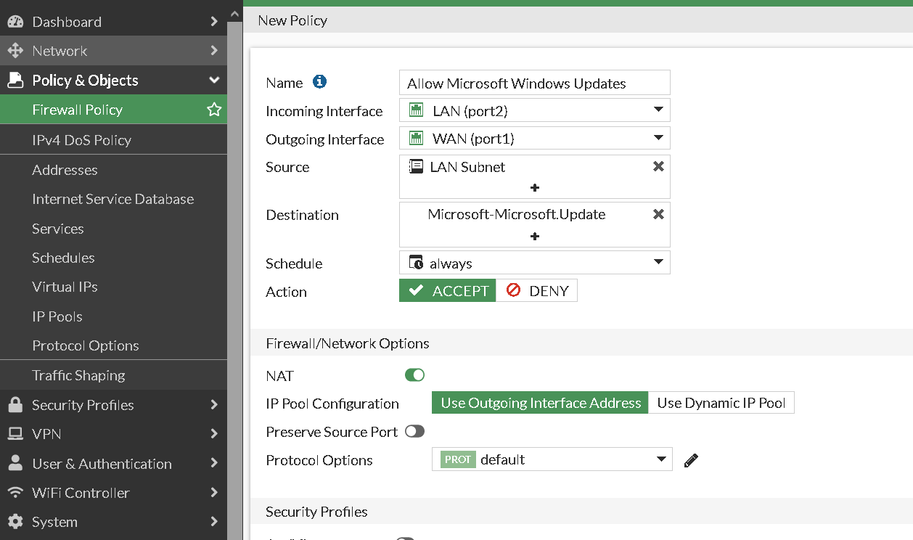Disable the NAT toggle
Viewport: 913px width, 540px height.
coord(414,375)
